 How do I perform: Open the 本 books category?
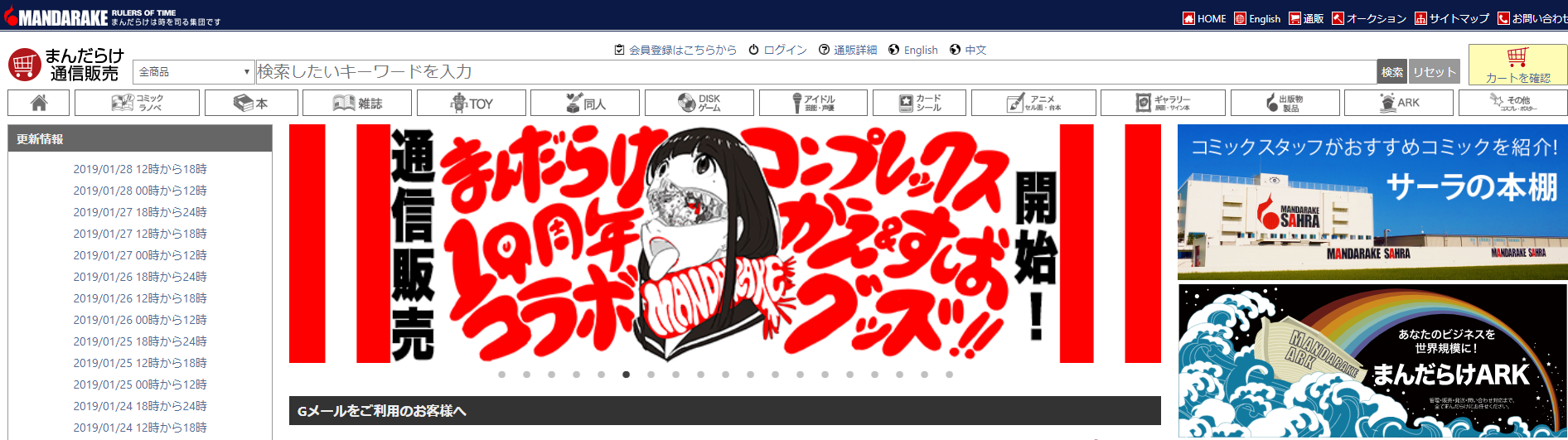[x=250, y=103]
